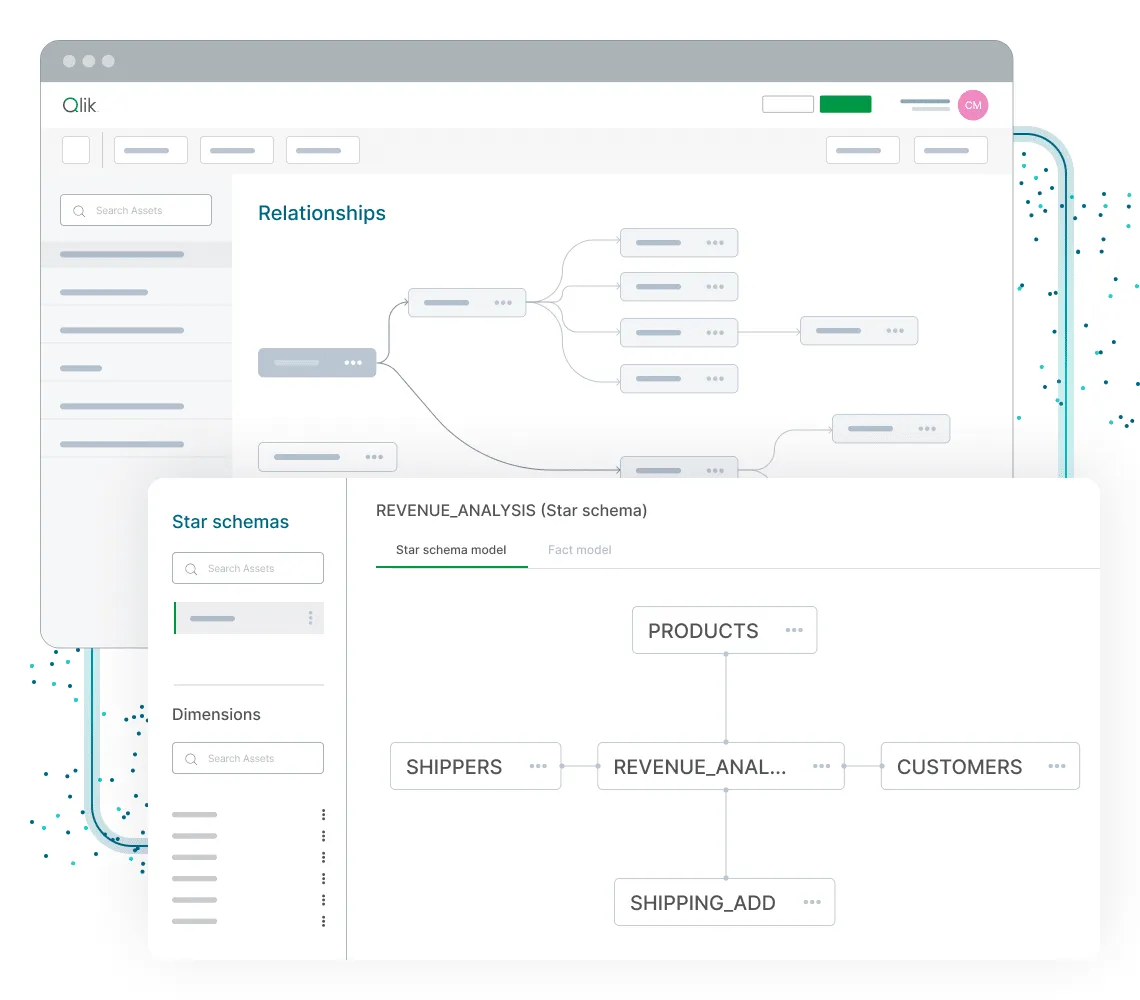Viewport: 1140px width, 1000px height.
Task: Select the PRODUCTS table node
Action: point(724,630)
